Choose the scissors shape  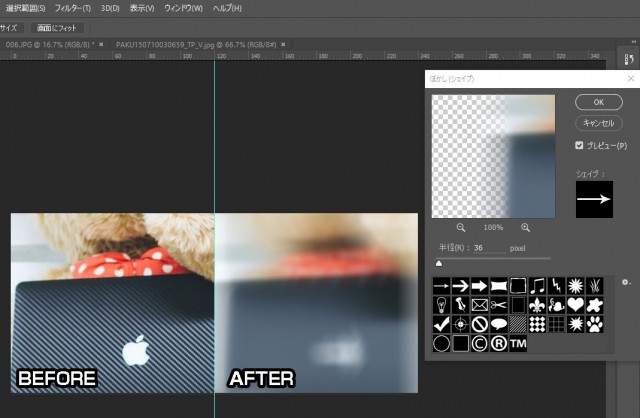pos(500,304)
